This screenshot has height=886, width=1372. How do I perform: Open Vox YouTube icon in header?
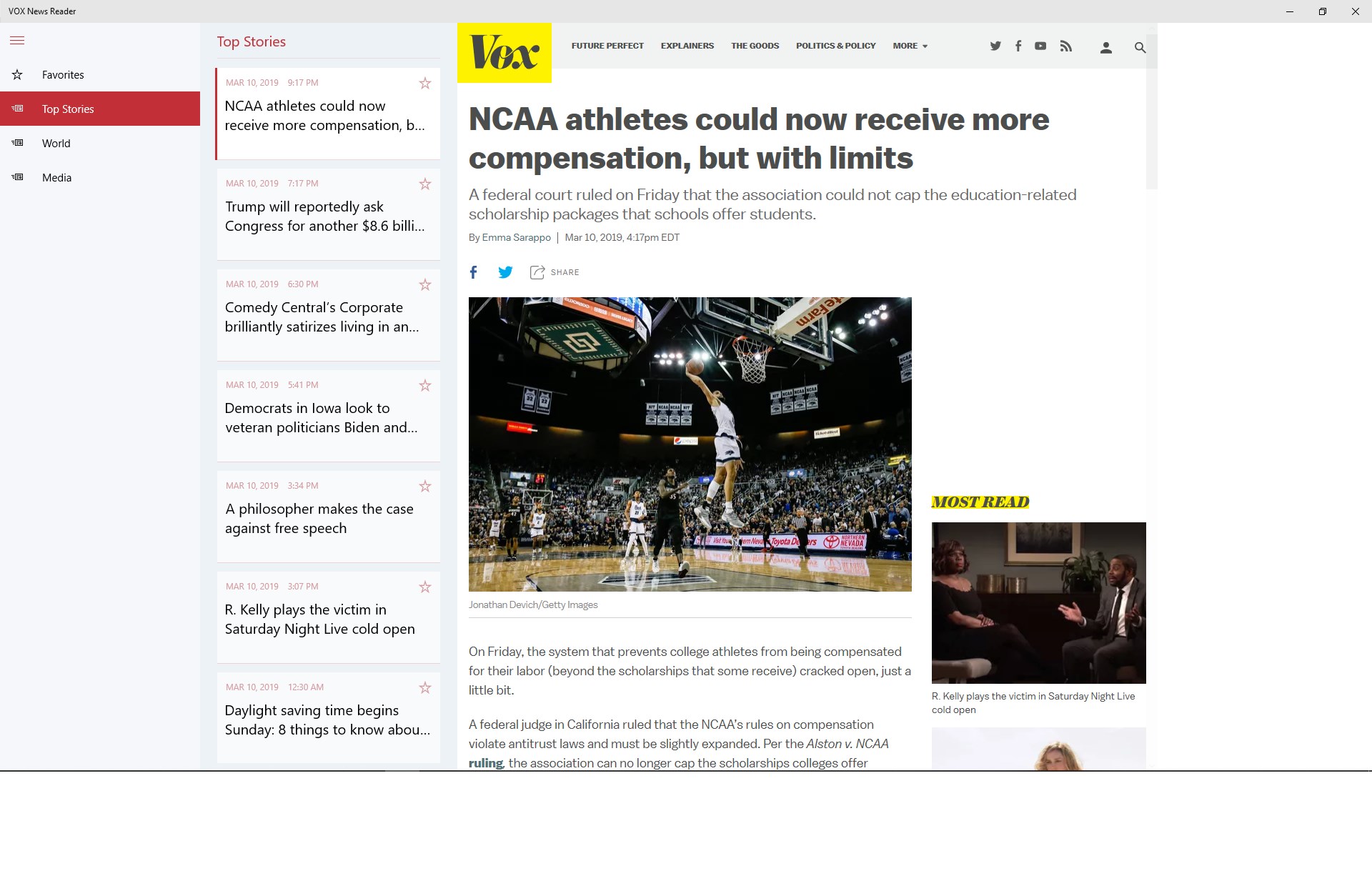(1040, 46)
